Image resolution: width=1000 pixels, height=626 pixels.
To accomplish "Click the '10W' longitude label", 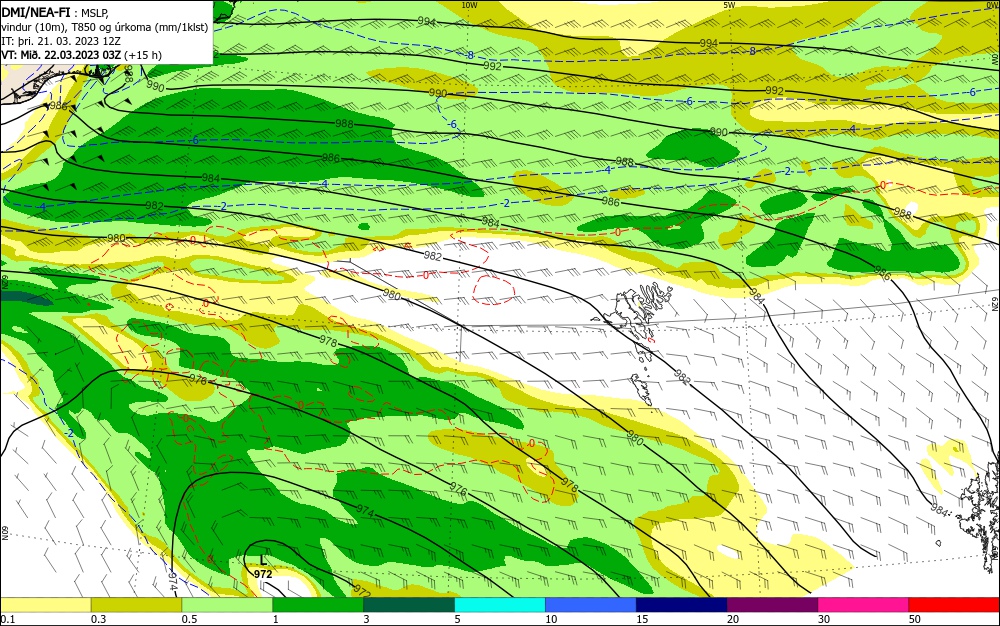I will (x=469, y=5).
